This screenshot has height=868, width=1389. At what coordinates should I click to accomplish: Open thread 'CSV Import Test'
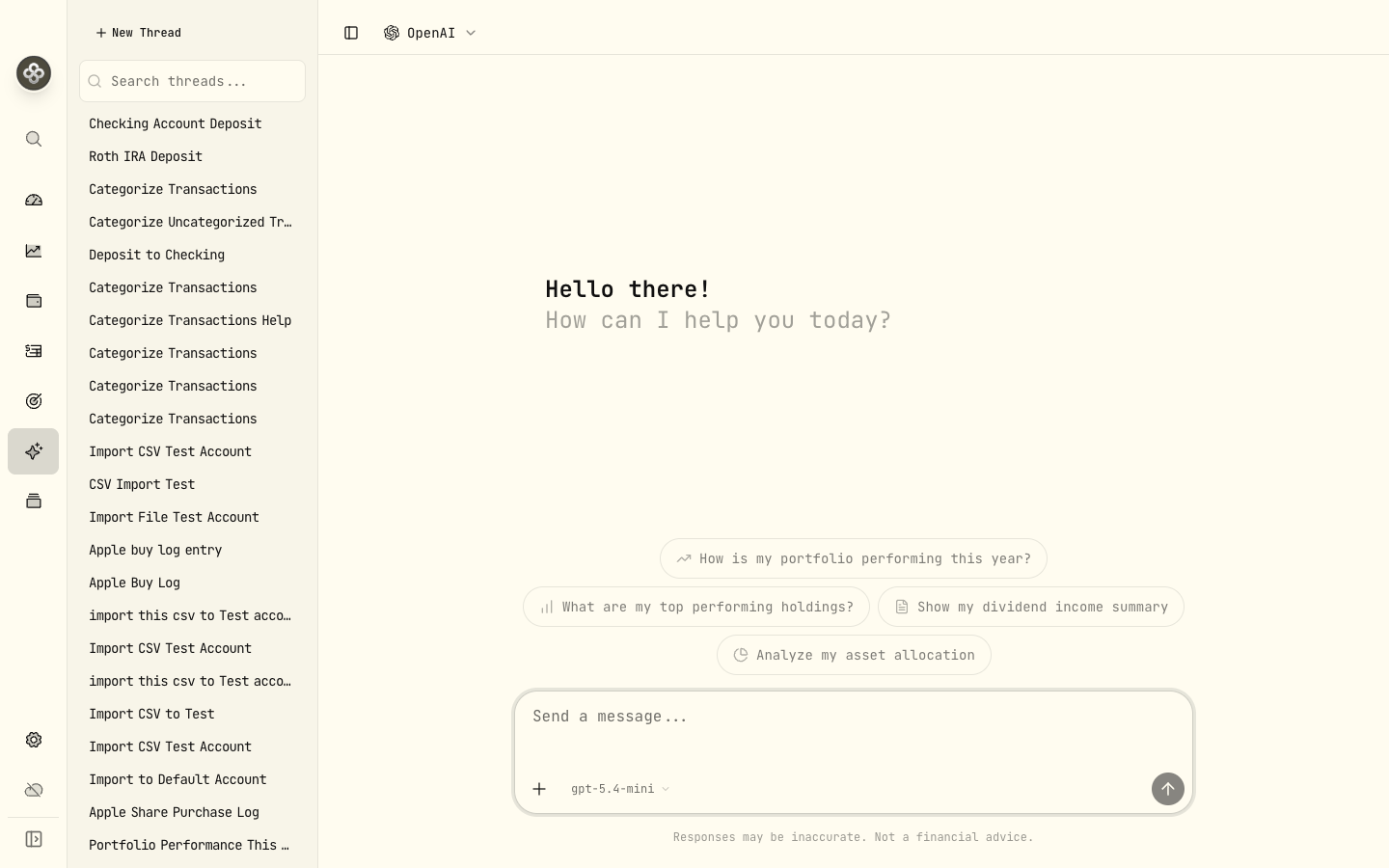click(x=192, y=484)
